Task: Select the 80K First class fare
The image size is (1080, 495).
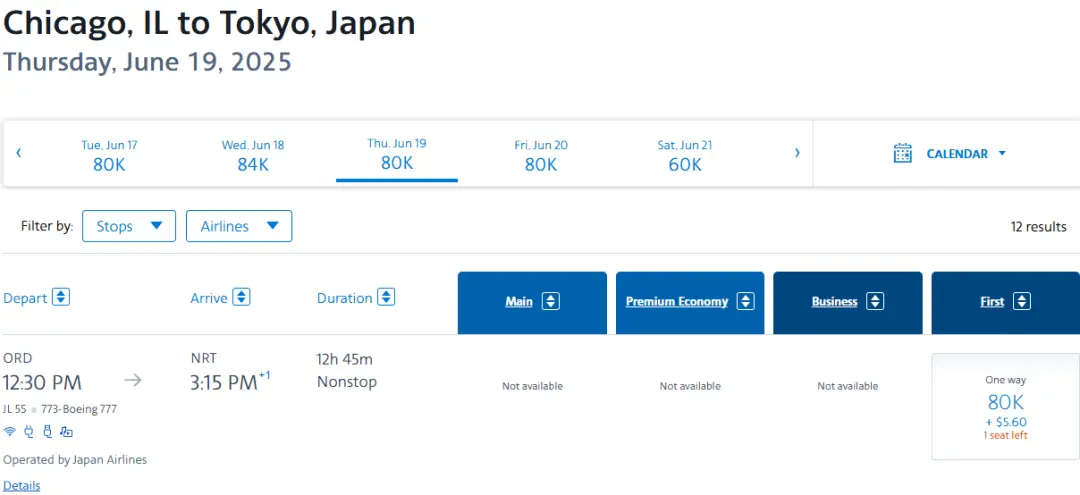Action: point(1005,406)
